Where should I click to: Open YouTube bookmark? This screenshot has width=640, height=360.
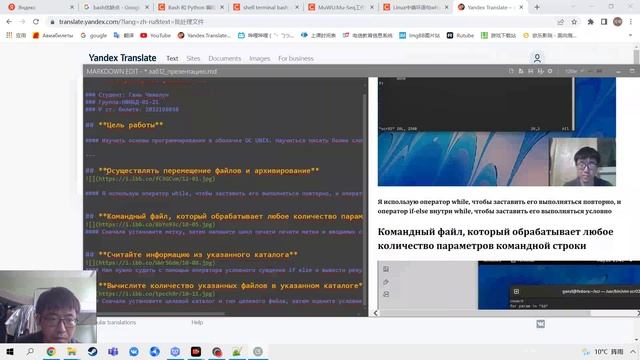tap(156, 36)
